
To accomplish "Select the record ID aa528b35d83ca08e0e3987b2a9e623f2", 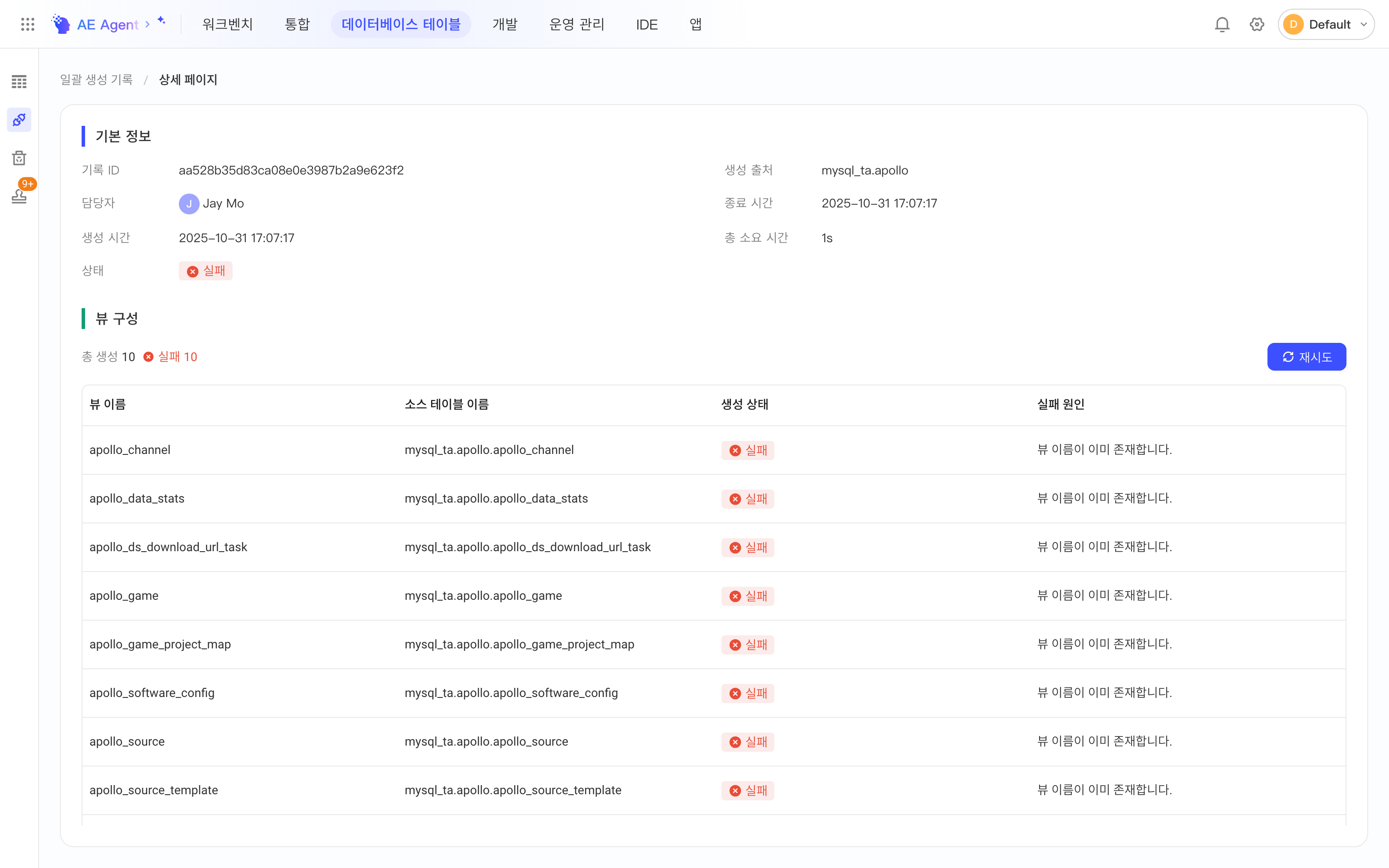I will (291, 170).
